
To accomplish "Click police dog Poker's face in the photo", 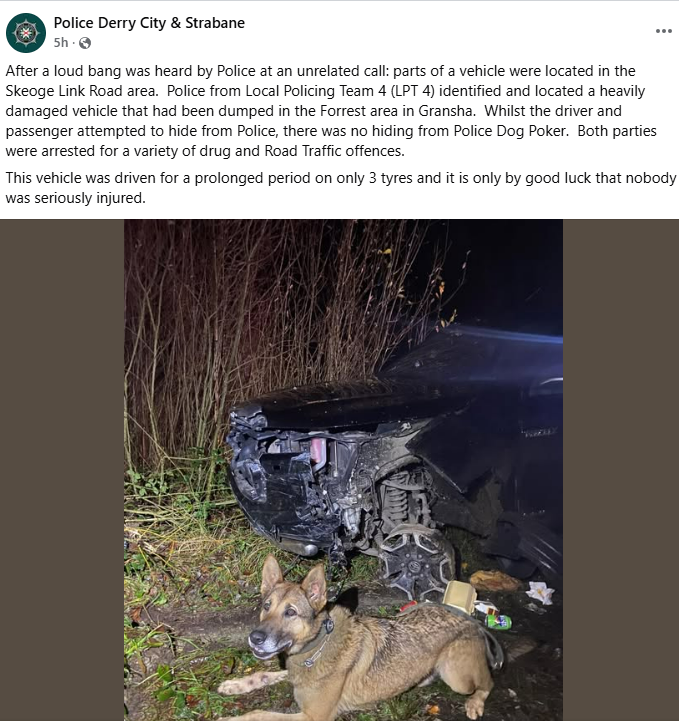I will pos(278,616).
